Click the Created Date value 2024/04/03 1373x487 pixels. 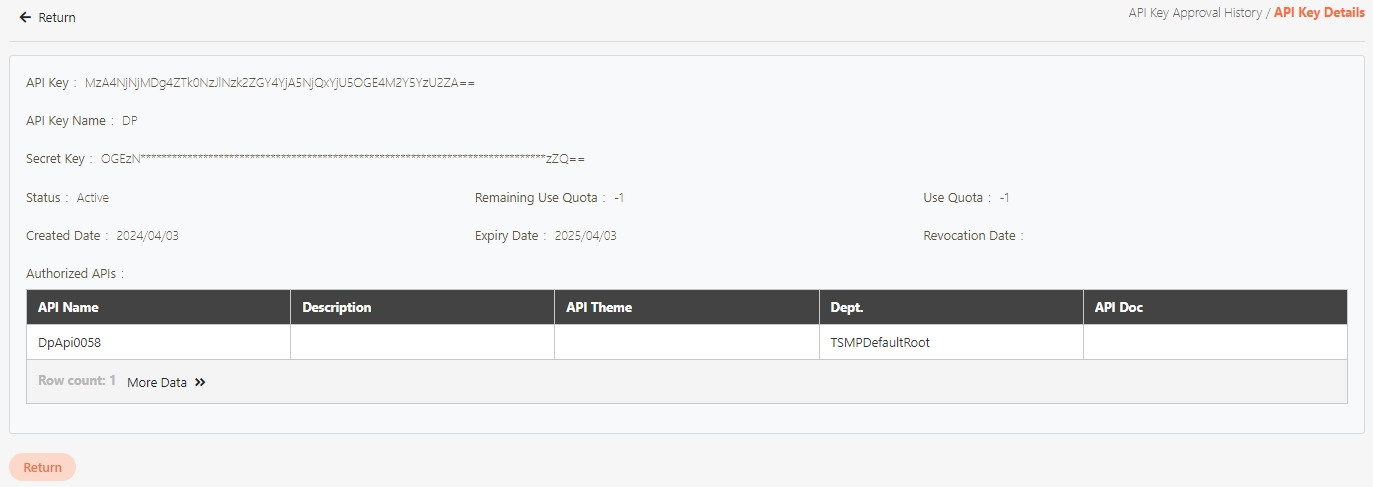[x=147, y=236]
